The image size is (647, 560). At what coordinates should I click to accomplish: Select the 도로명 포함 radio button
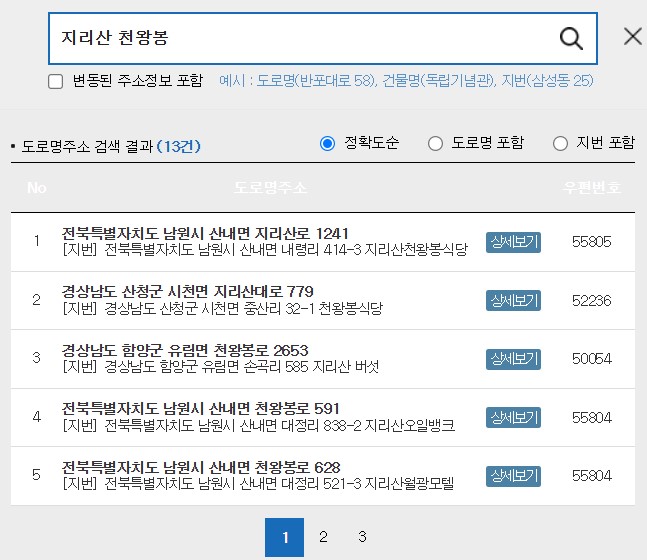[435, 144]
